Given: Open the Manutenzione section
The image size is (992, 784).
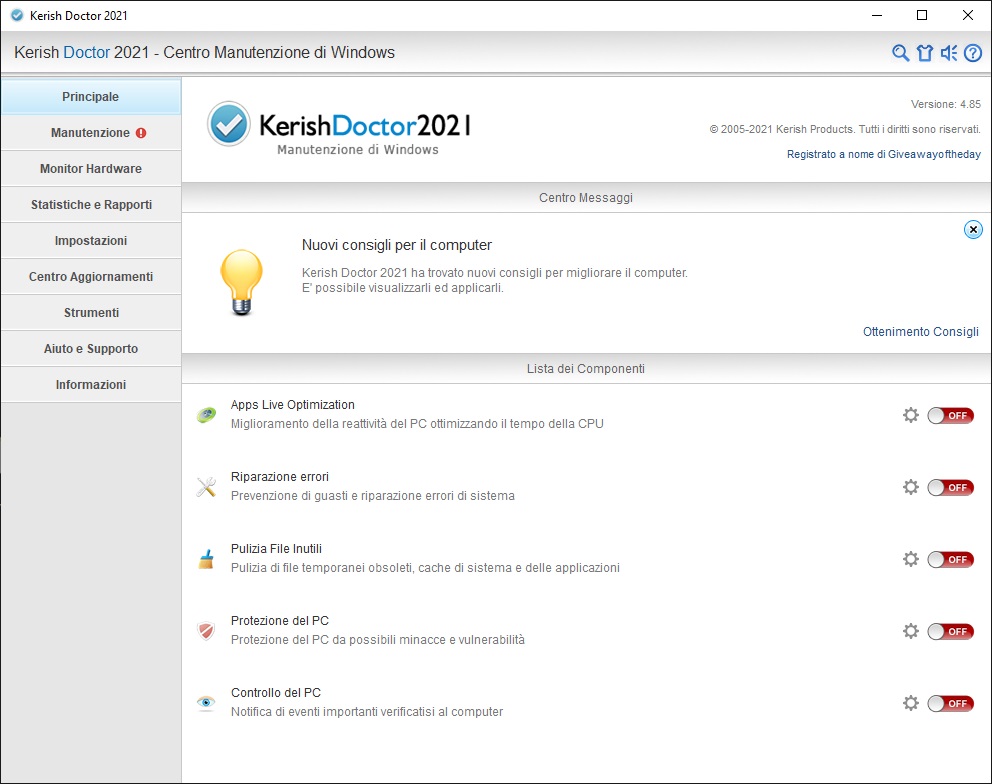Looking at the screenshot, I should pos(90,133).
